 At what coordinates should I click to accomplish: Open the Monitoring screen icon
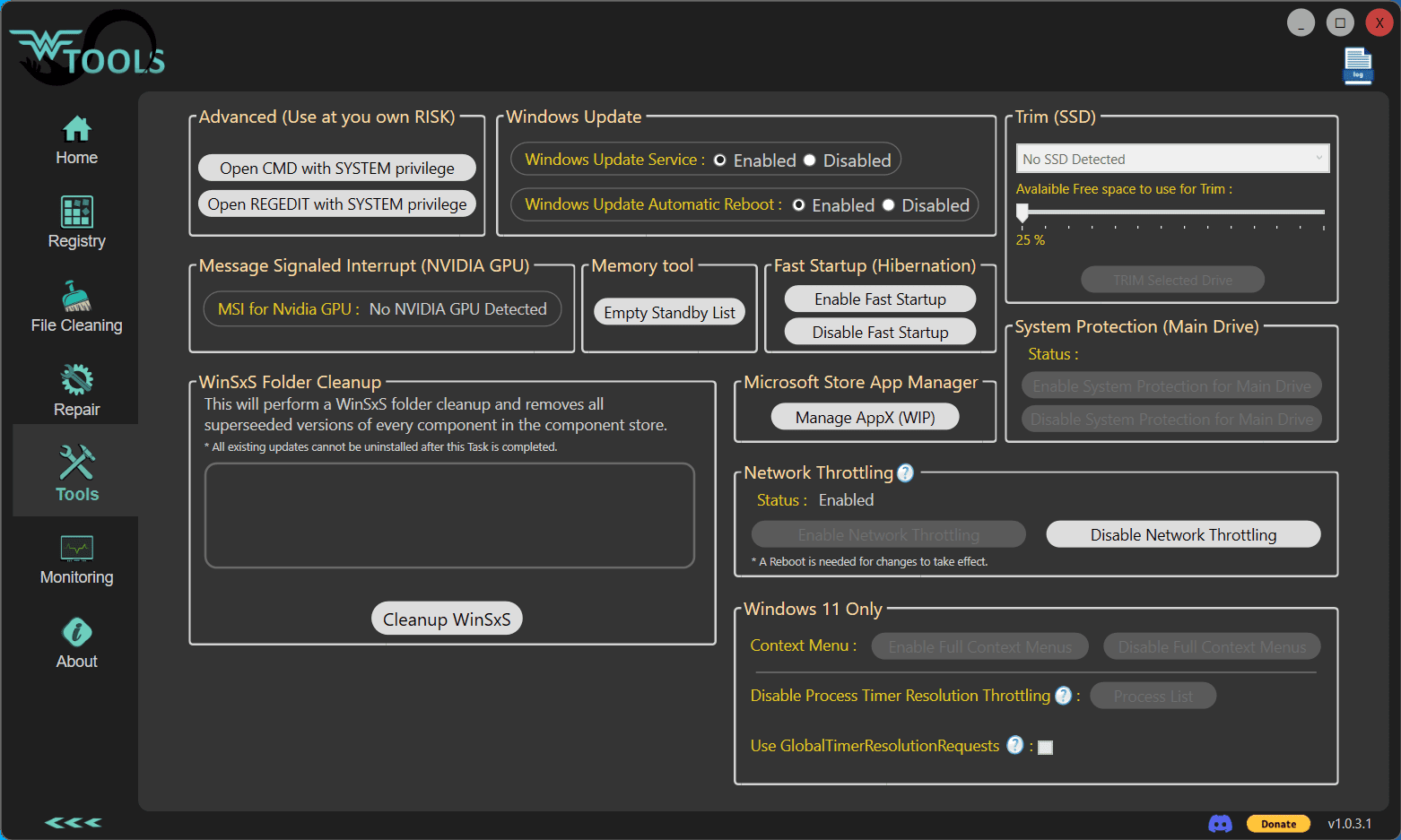click(77, 548)
